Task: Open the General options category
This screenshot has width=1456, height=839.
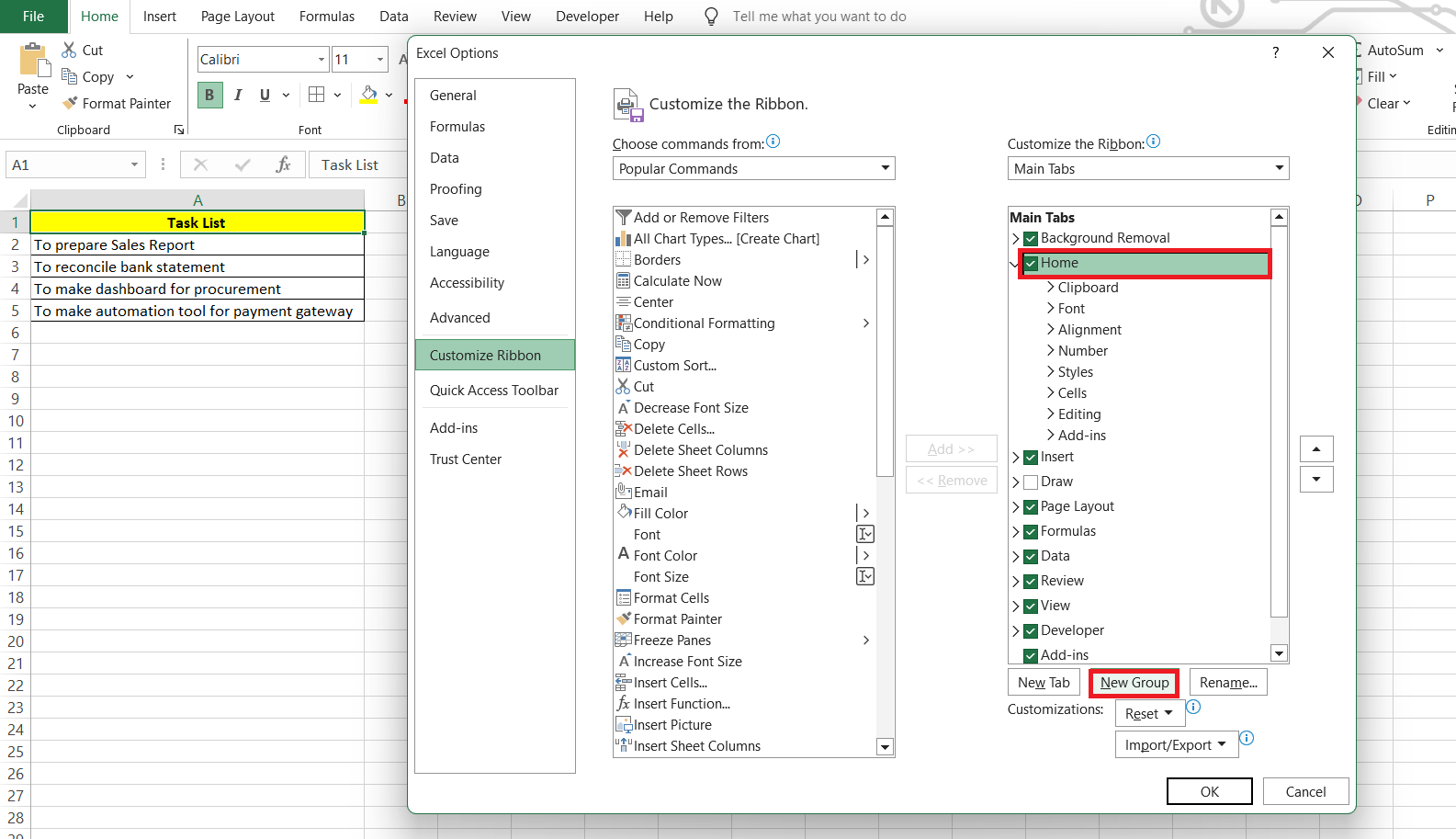Action: (495, 96)
